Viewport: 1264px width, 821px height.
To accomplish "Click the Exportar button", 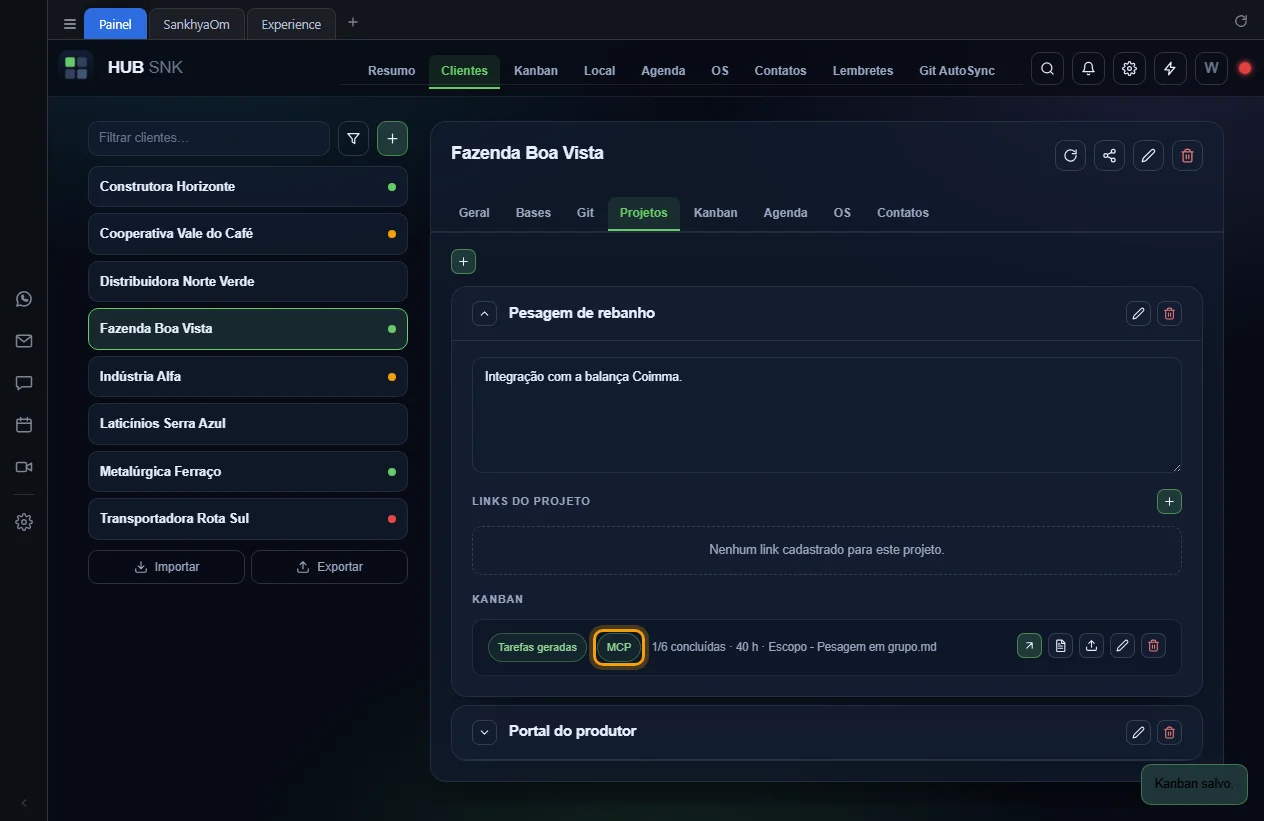I will coord(329,567).
